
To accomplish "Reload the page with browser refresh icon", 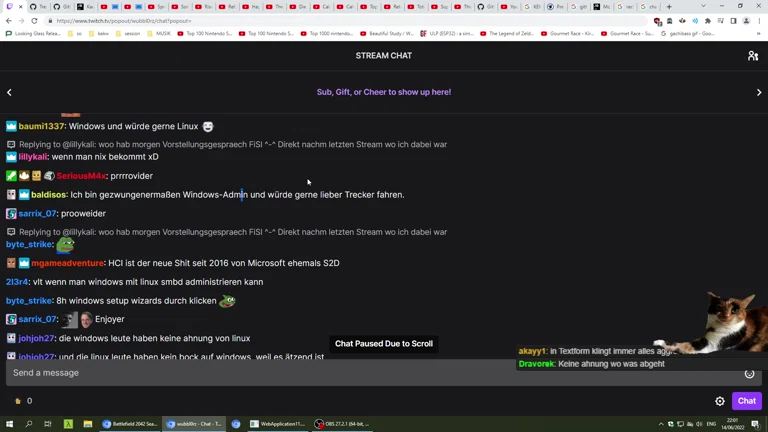I will [x=34, y=21].
